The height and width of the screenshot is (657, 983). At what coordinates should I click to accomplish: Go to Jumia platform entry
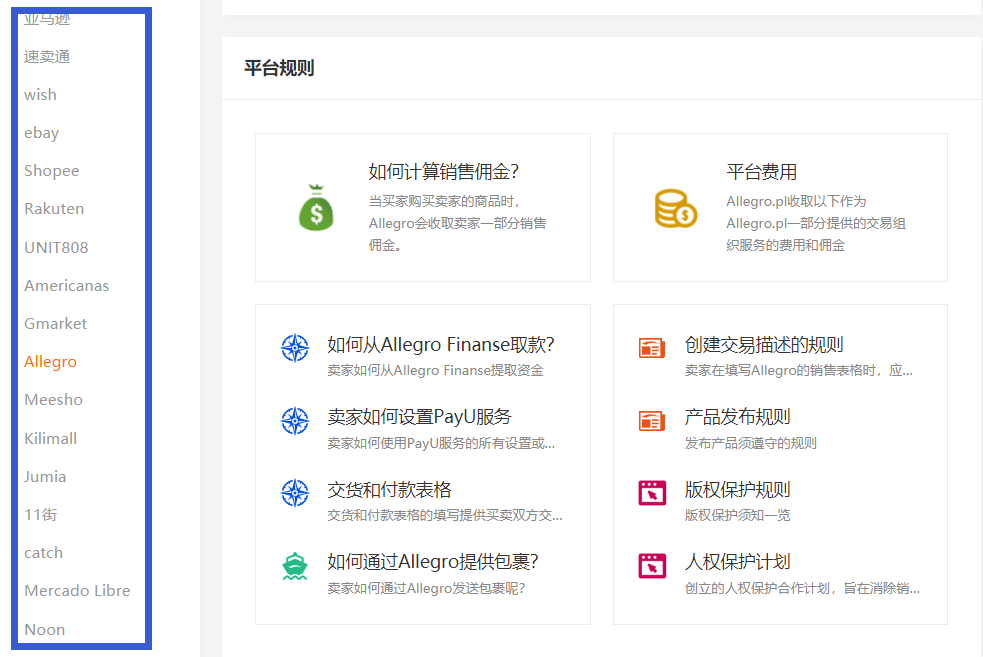point(45,476)
